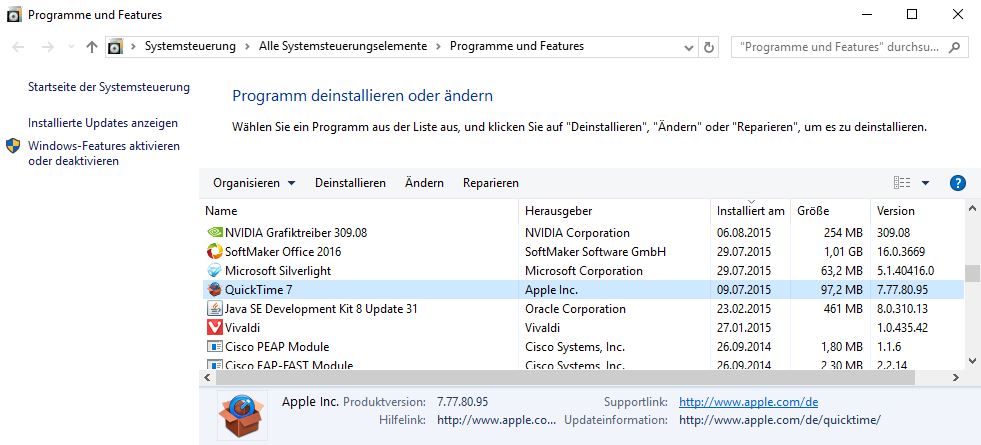
Task: Click Oracle Corporation publisher cell
Action: click(x=575, y=309)
